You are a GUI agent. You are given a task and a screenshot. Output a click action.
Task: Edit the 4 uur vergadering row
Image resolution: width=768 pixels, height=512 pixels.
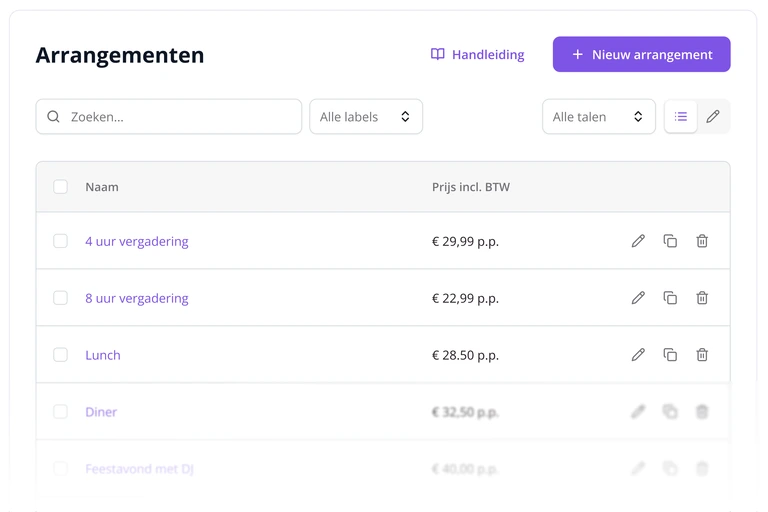(638, 241)
